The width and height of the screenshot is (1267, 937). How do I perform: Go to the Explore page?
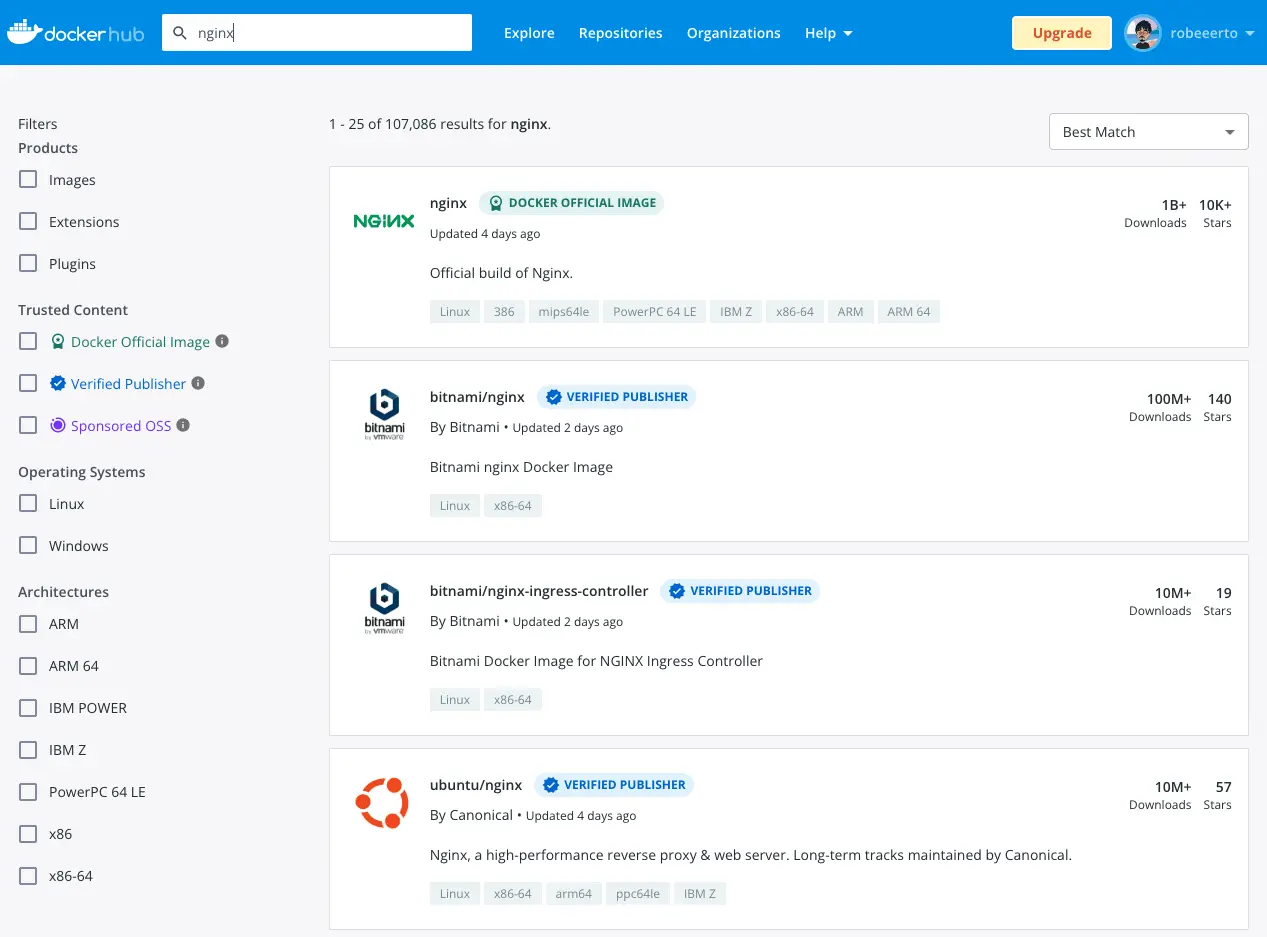[529, 33]
